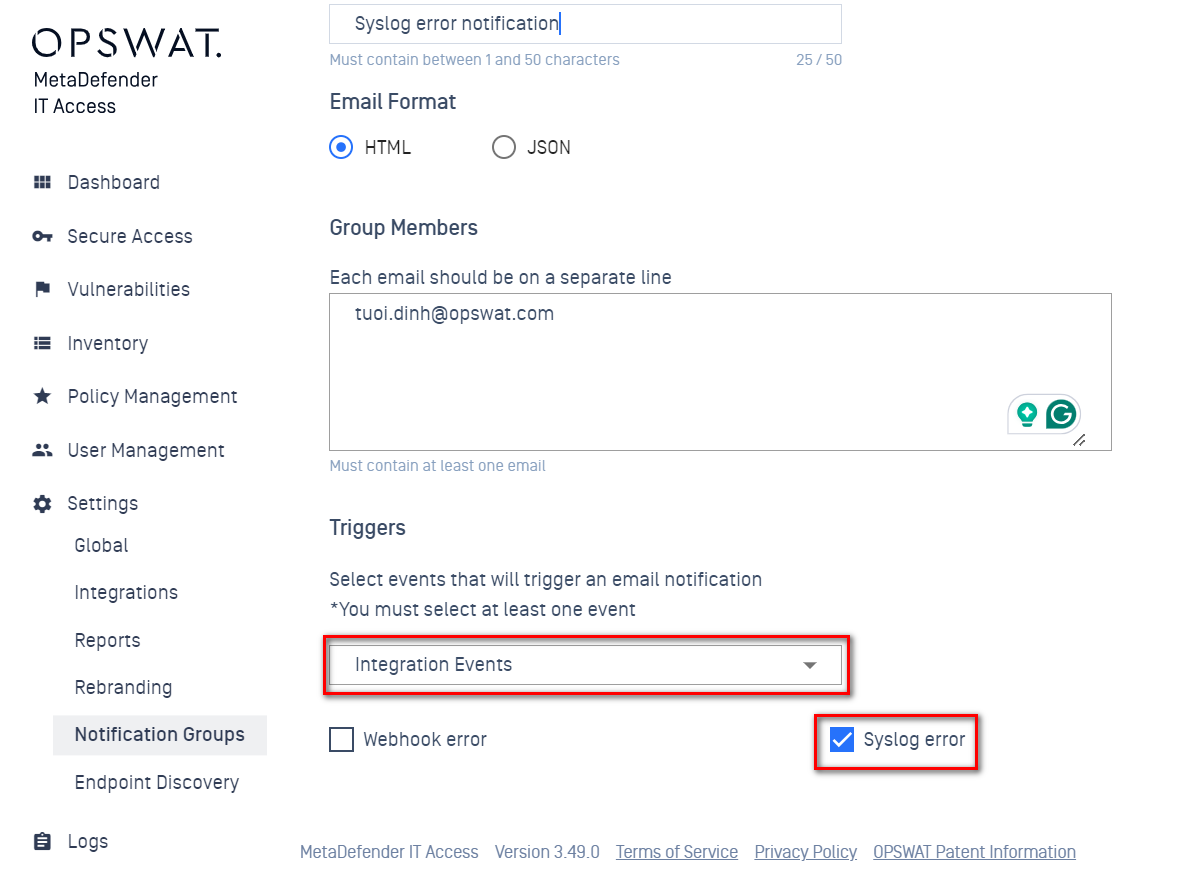Open the Privacy Policy link
This screenshot has width=1202, height=871.
pos(806,852)
